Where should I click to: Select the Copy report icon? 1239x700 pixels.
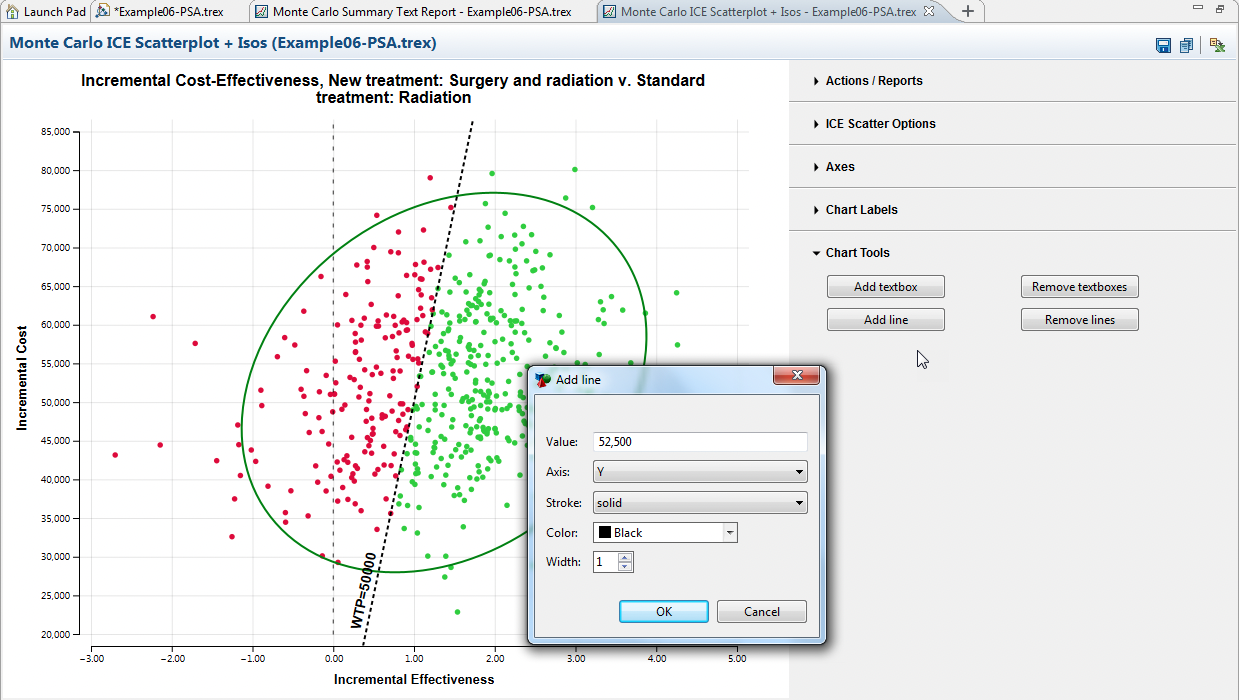coord(1186,45)
